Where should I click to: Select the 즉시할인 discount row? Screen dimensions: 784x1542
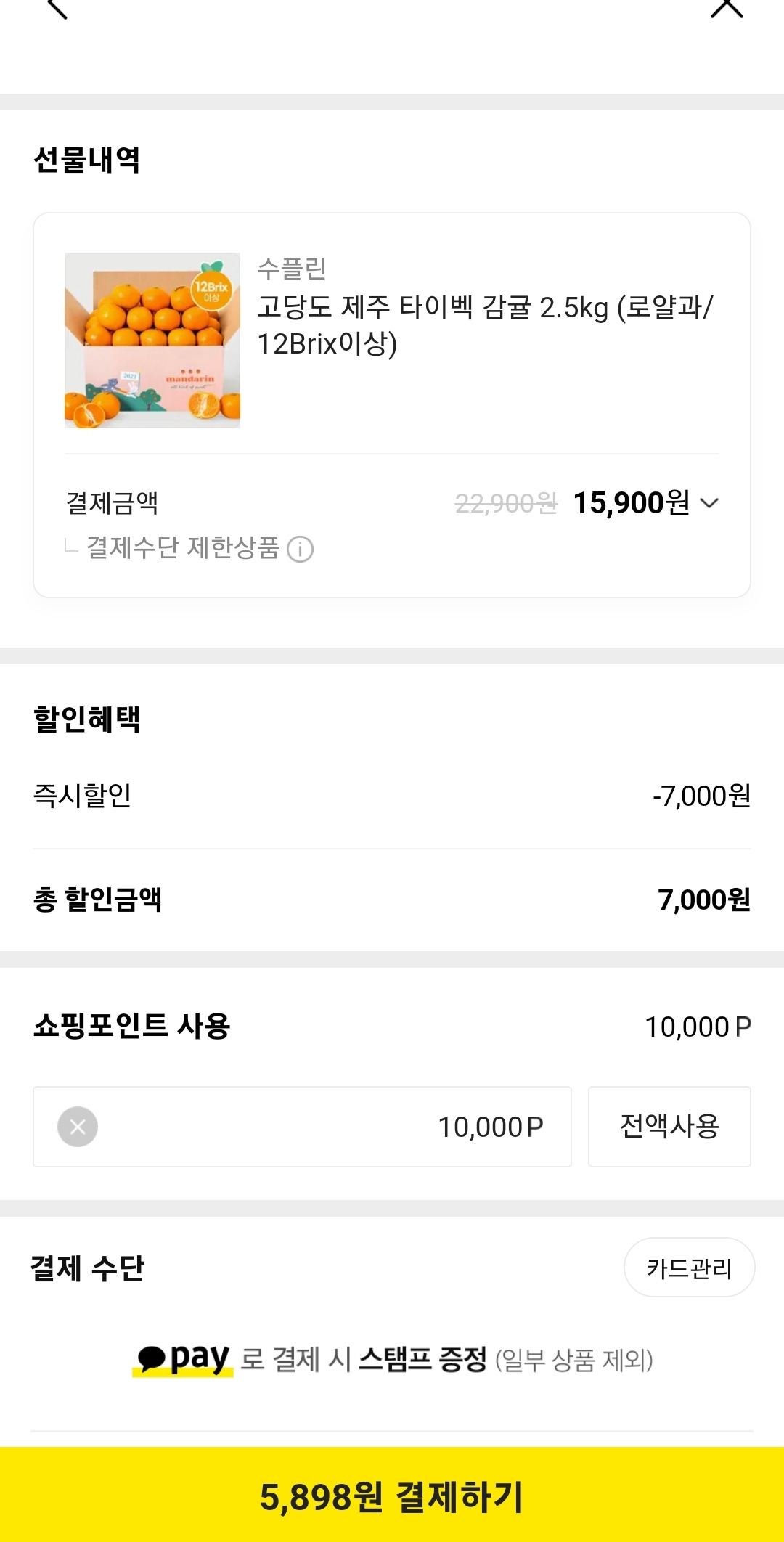(392, 796)
